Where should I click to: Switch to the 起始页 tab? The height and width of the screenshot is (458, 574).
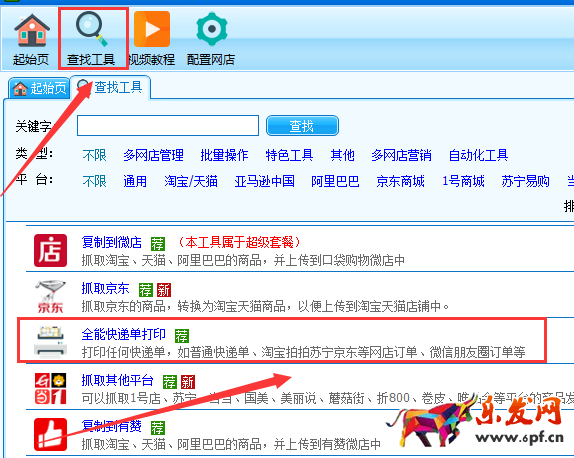(x=40, y=88)
